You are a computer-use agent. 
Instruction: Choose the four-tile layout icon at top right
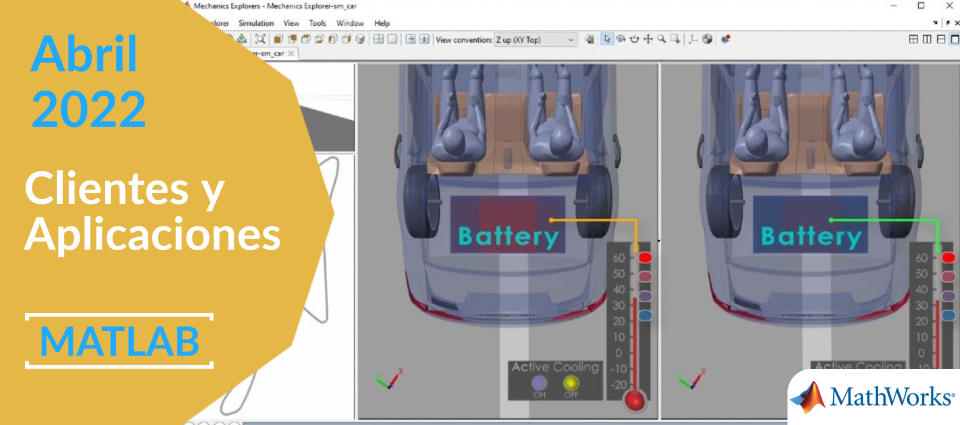pos(913,39)
